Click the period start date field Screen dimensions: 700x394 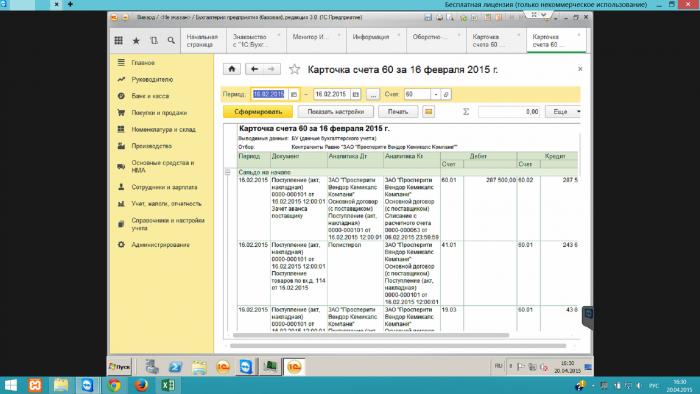pos(269,94)
